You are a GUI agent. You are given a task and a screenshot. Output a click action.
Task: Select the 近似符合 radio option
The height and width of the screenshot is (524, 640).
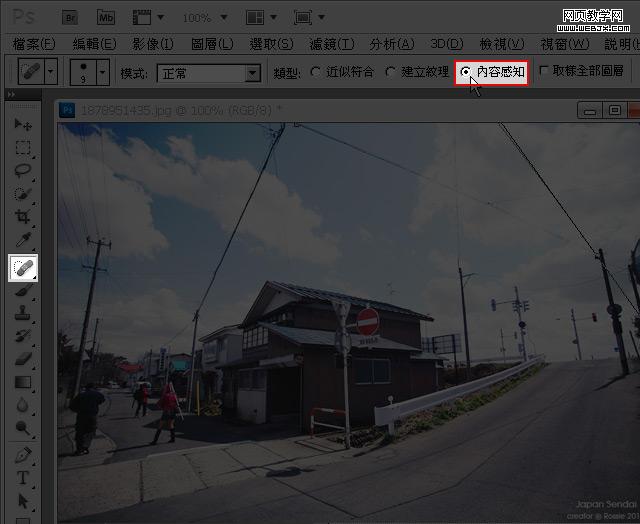point(316,72)
